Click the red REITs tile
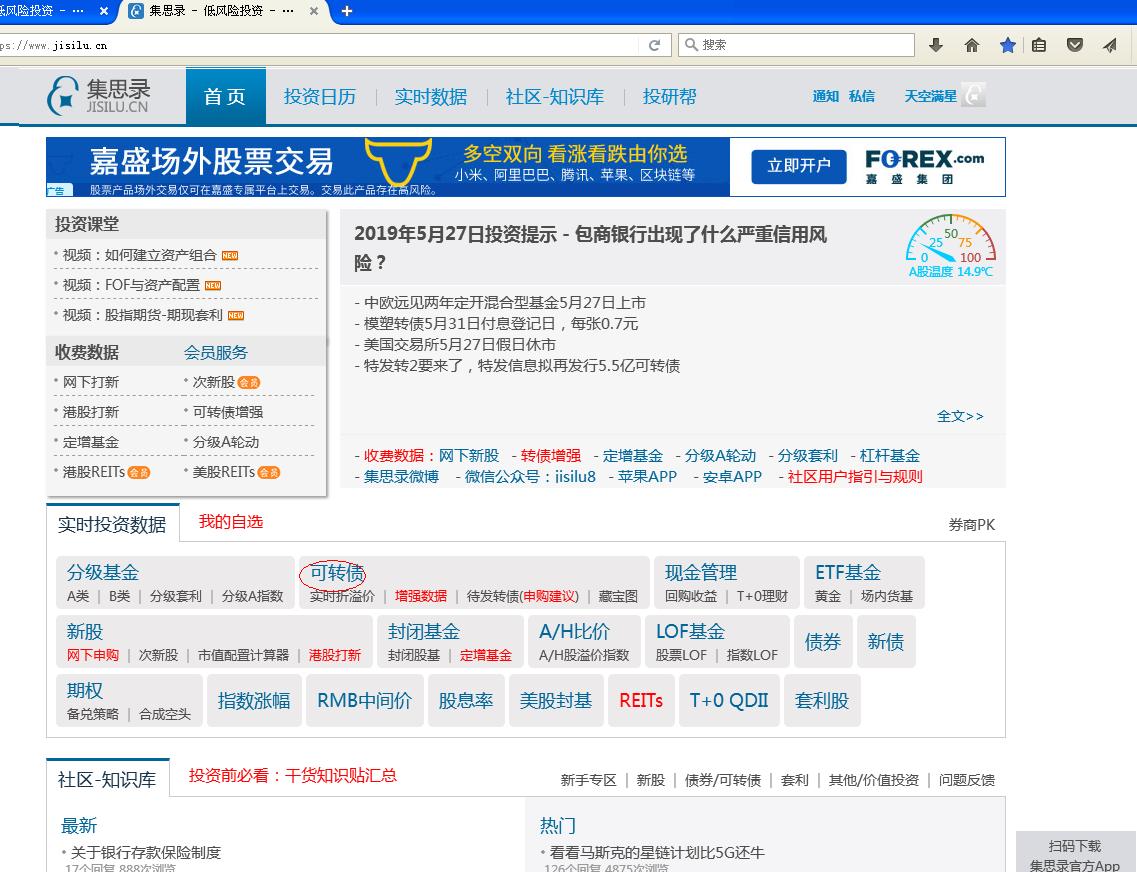Screen dimensions: 1137x872 click(641, 701)
